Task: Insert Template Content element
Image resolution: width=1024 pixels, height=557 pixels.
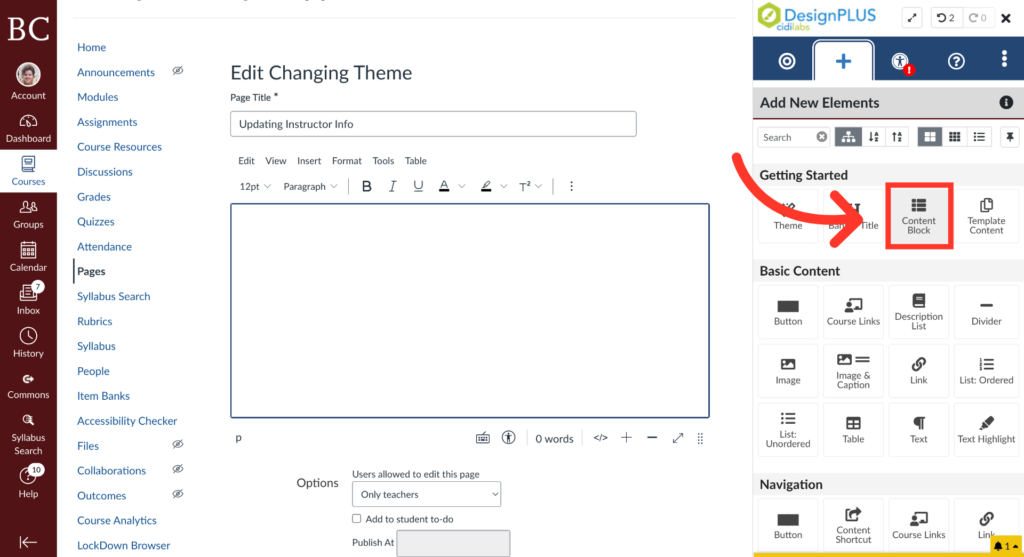Action: pos(986,215)
